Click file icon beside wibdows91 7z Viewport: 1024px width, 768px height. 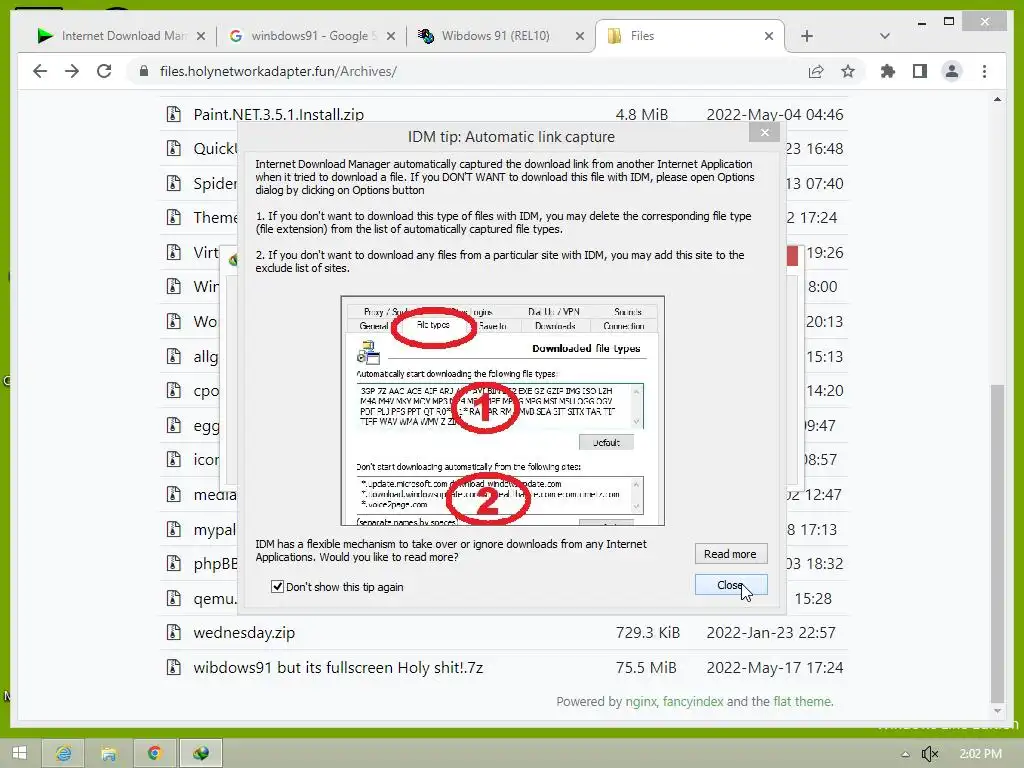(173, 667)
